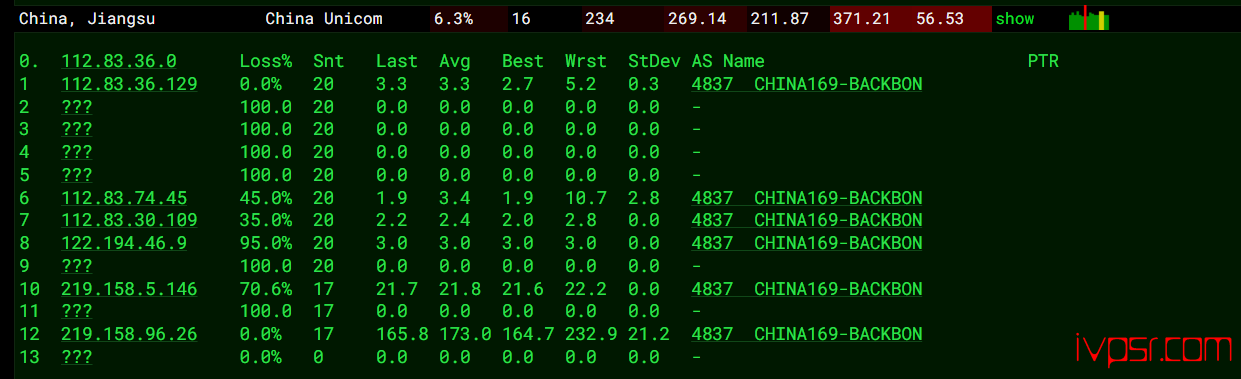Click the "StDev" column header
This screenshot has height=379, width=1241.
pos(654,62)
